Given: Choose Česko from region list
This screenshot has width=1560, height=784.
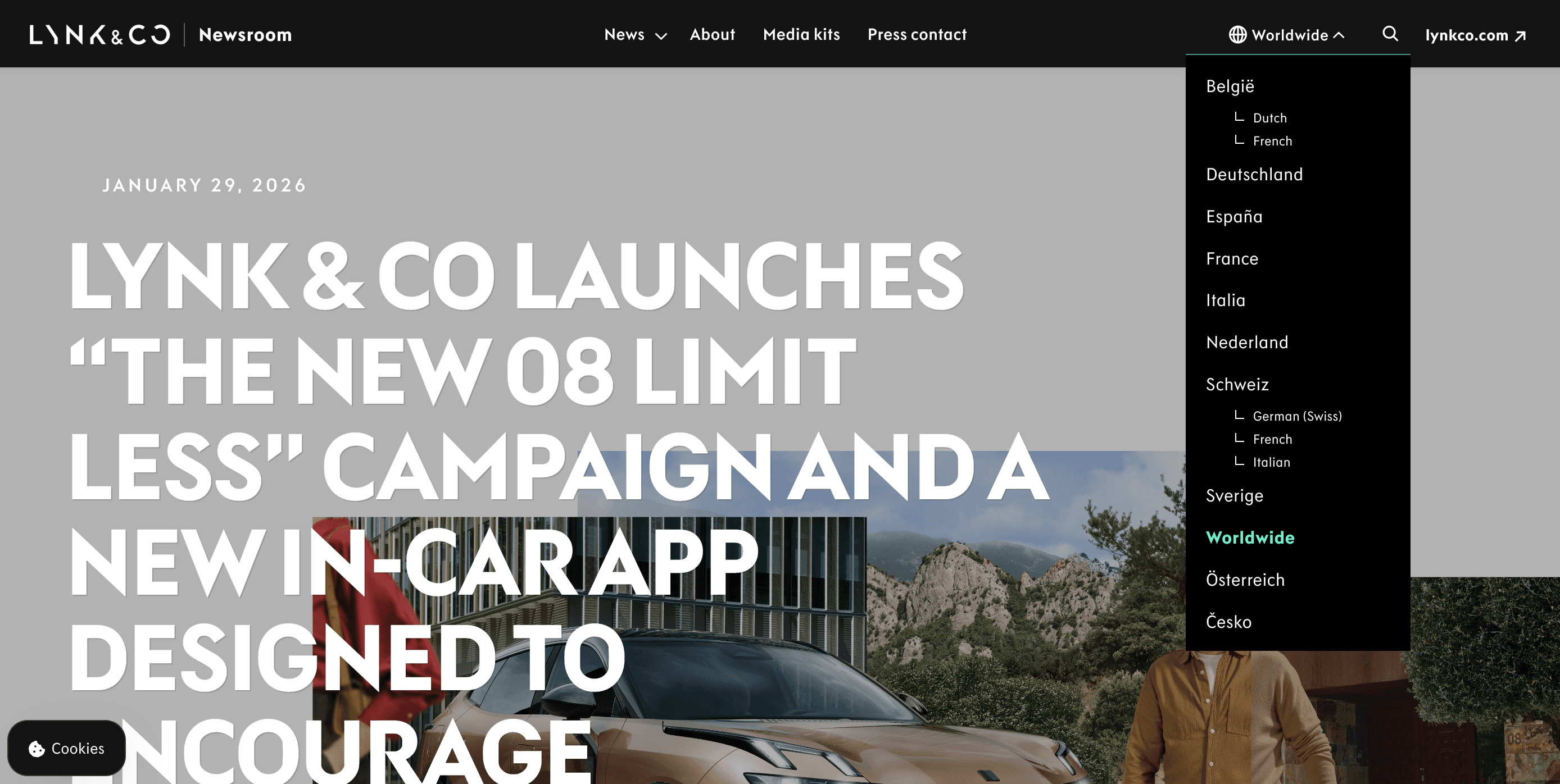Looking at the screenshot, I should pyautogui.click(x=1228, y=621).
